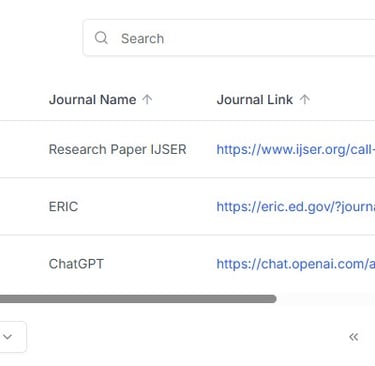Click the Journal Name column header

pos(93,100)
